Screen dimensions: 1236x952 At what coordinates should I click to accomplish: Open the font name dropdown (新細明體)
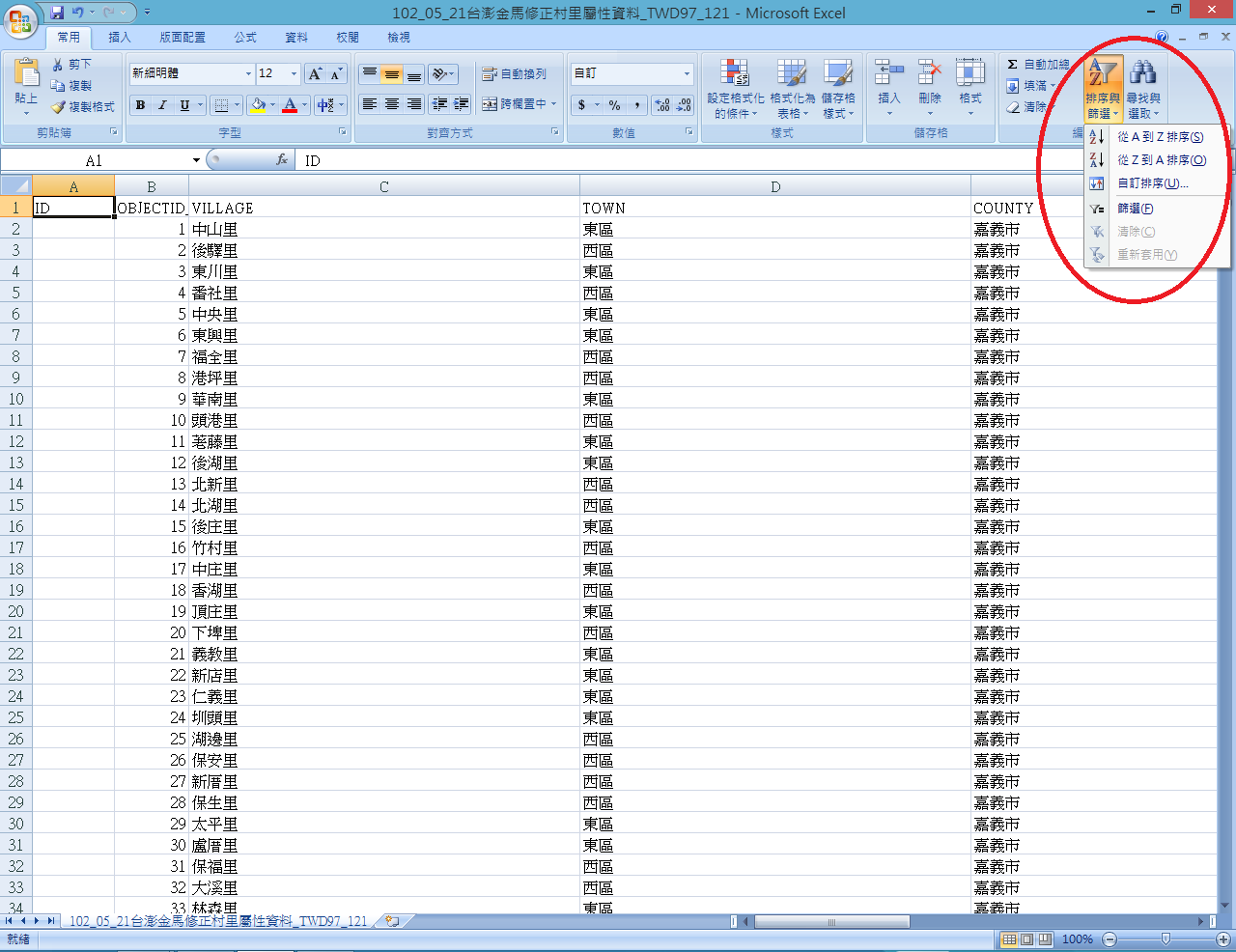click(x=248, y=74)
